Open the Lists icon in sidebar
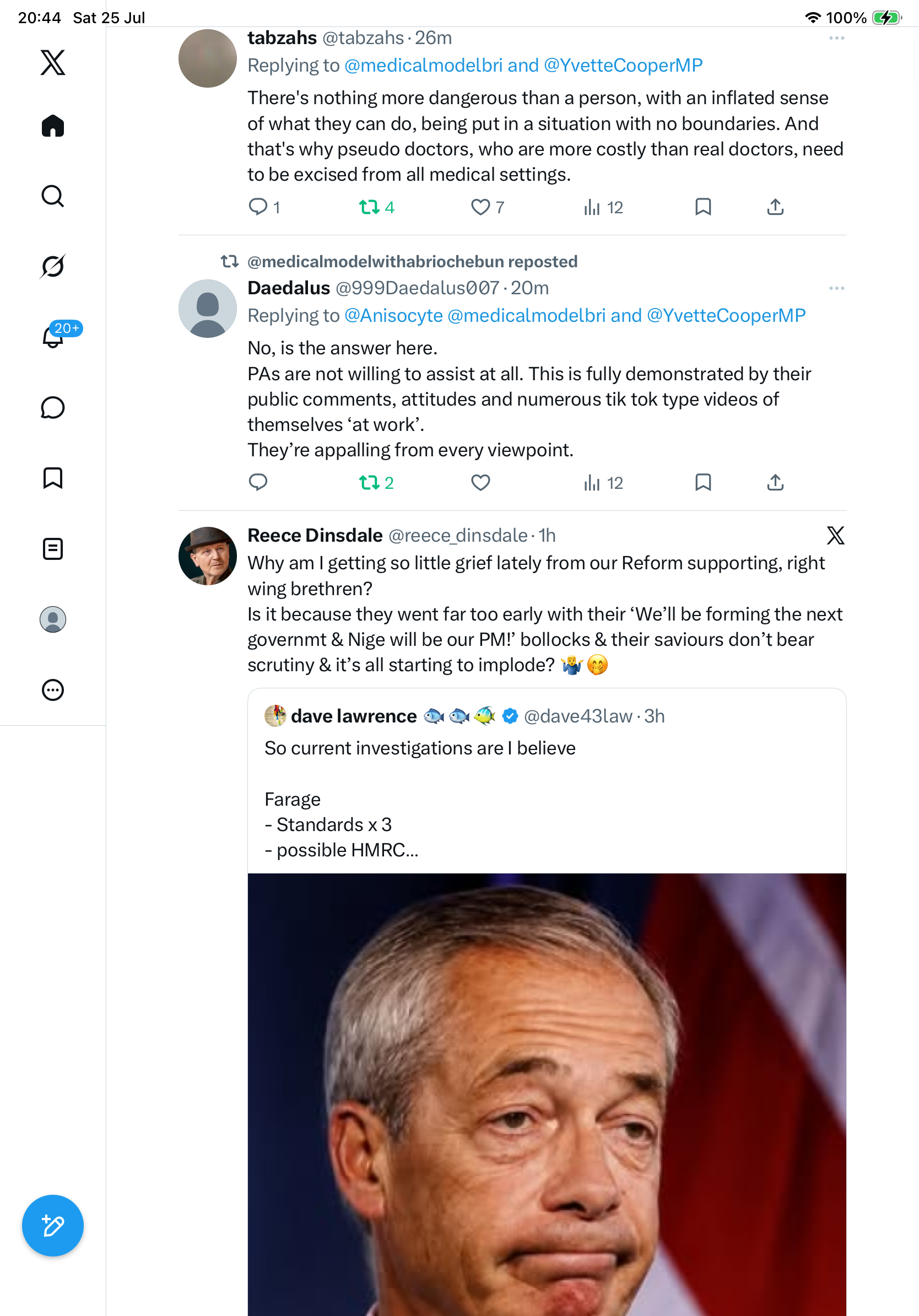This screenshot has height=1316, width=919. [x=53, y=548]
